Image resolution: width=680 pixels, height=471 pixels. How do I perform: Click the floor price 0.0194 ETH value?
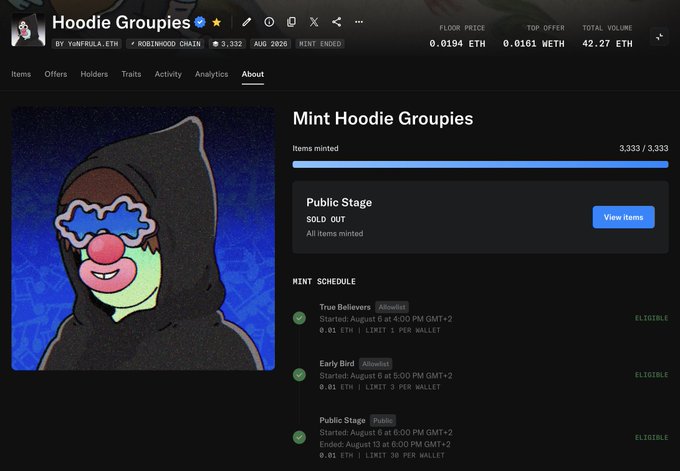458,44
